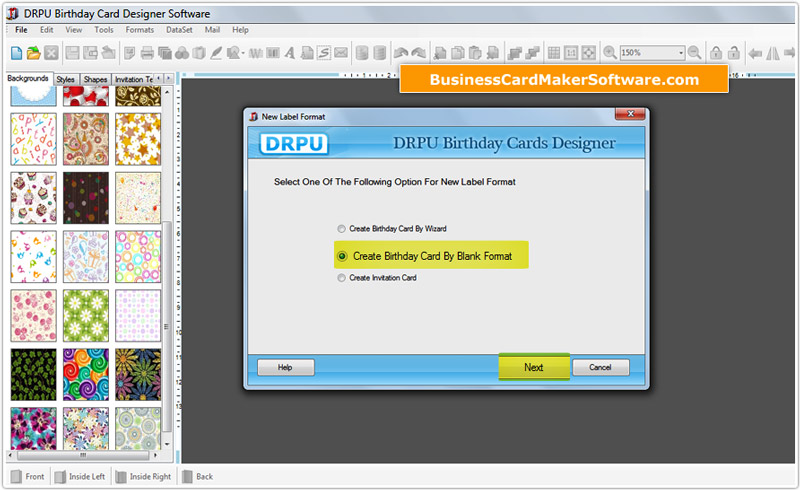Select Create Birthday Card By Wizard option

391,229
